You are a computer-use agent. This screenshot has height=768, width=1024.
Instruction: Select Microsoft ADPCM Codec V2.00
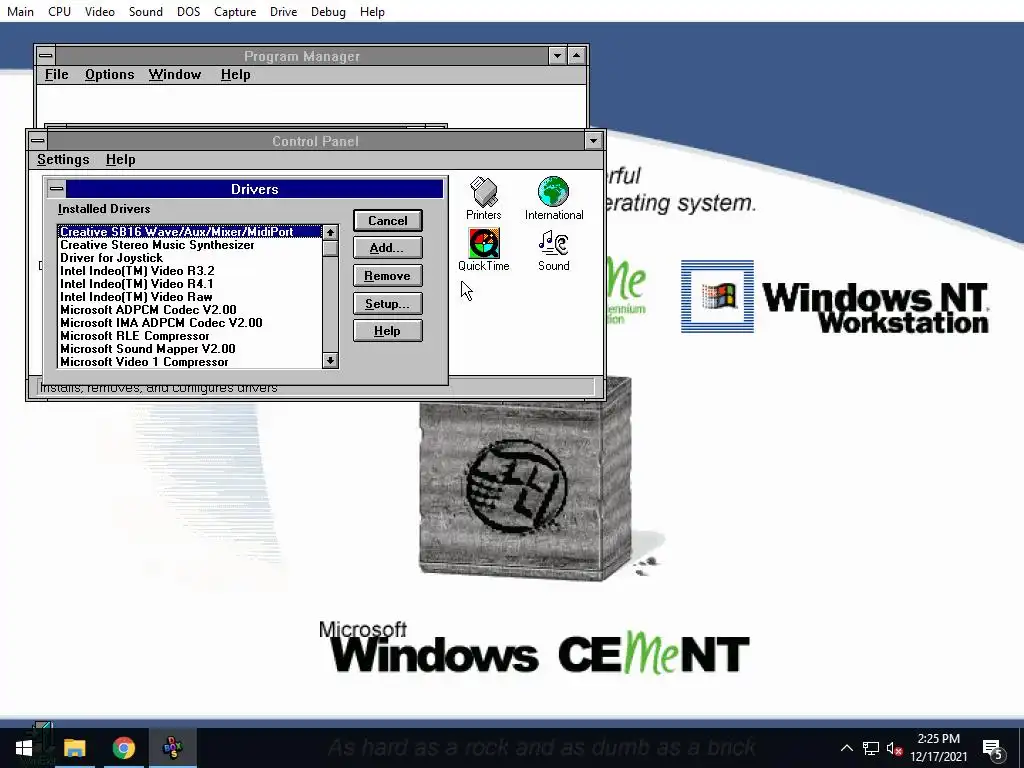[190, 310]
